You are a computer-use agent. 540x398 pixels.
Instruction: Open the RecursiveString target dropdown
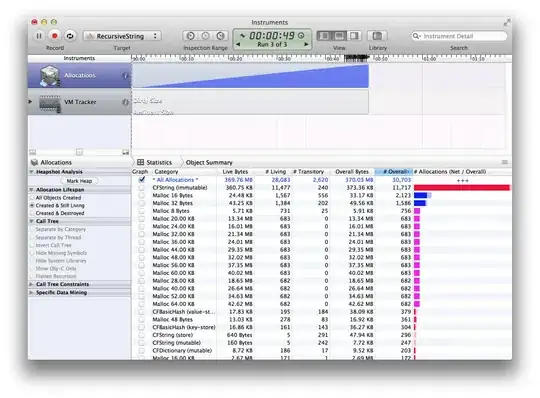pos(122,36)
